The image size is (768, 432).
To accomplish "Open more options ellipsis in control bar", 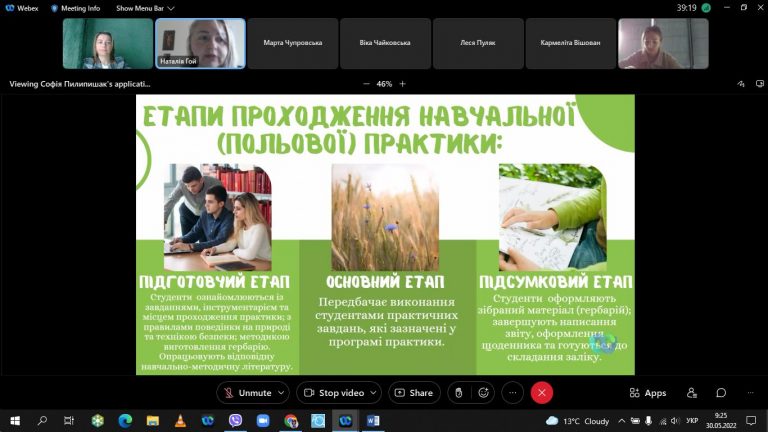I will pyautogui.click(x=513, y=393).
